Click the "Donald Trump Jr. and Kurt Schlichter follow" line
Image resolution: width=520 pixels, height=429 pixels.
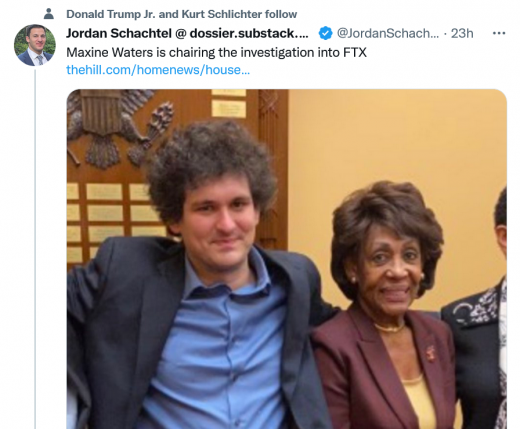tap(182, 14)
